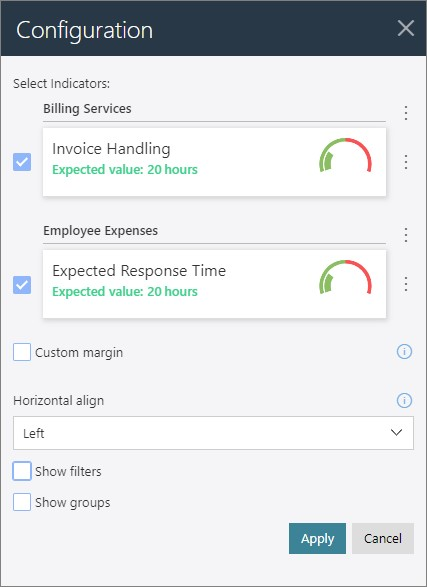Open Invoice Handling indicator options menu
Screen dimensions: 427x587
pyautogui.click(x=406, y=162)
